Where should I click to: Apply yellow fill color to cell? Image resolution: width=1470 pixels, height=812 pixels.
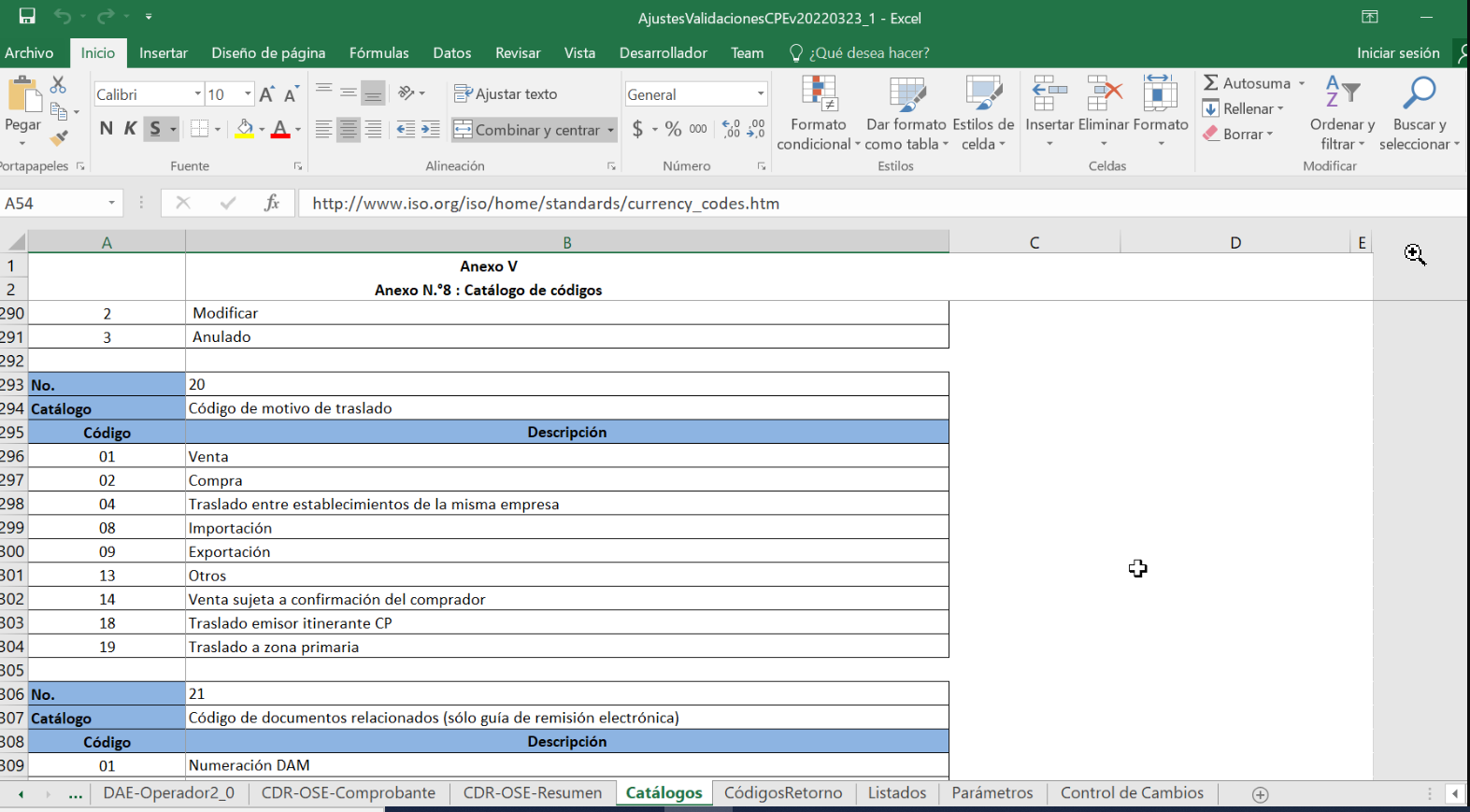244,129
